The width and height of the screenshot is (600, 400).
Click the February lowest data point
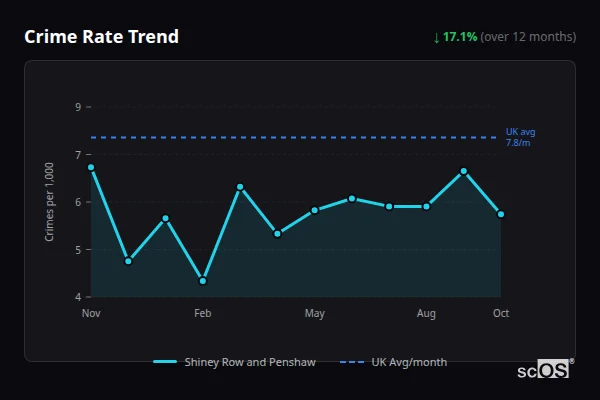coord(203,281)
